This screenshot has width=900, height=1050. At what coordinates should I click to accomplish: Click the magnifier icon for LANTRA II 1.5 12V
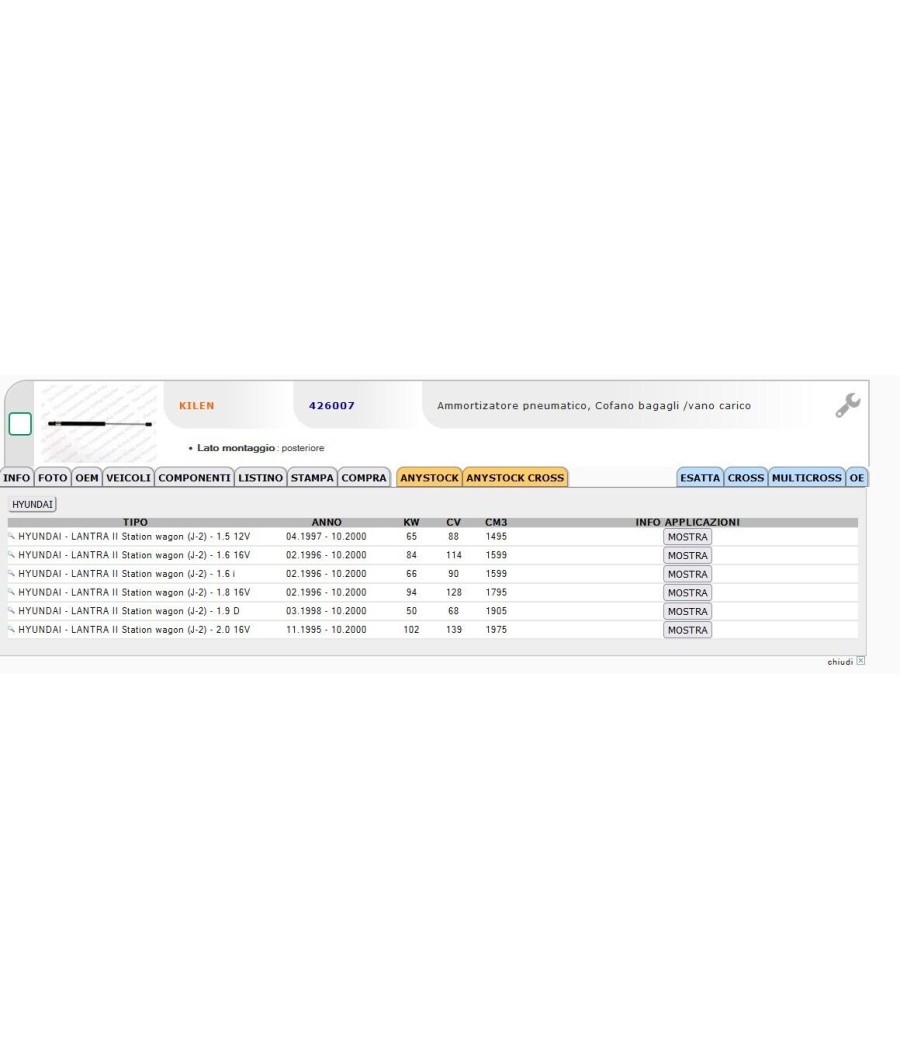pyautogui.click(x=11, y=536)
